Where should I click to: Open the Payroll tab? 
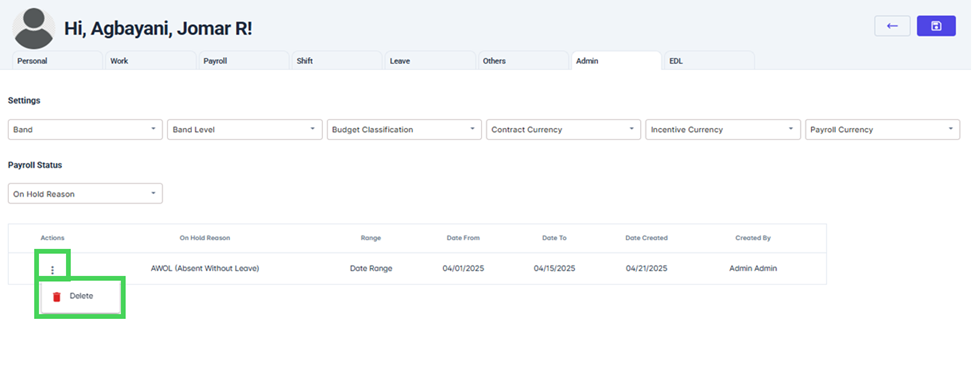pyautogui.click(x=244, y=61)
